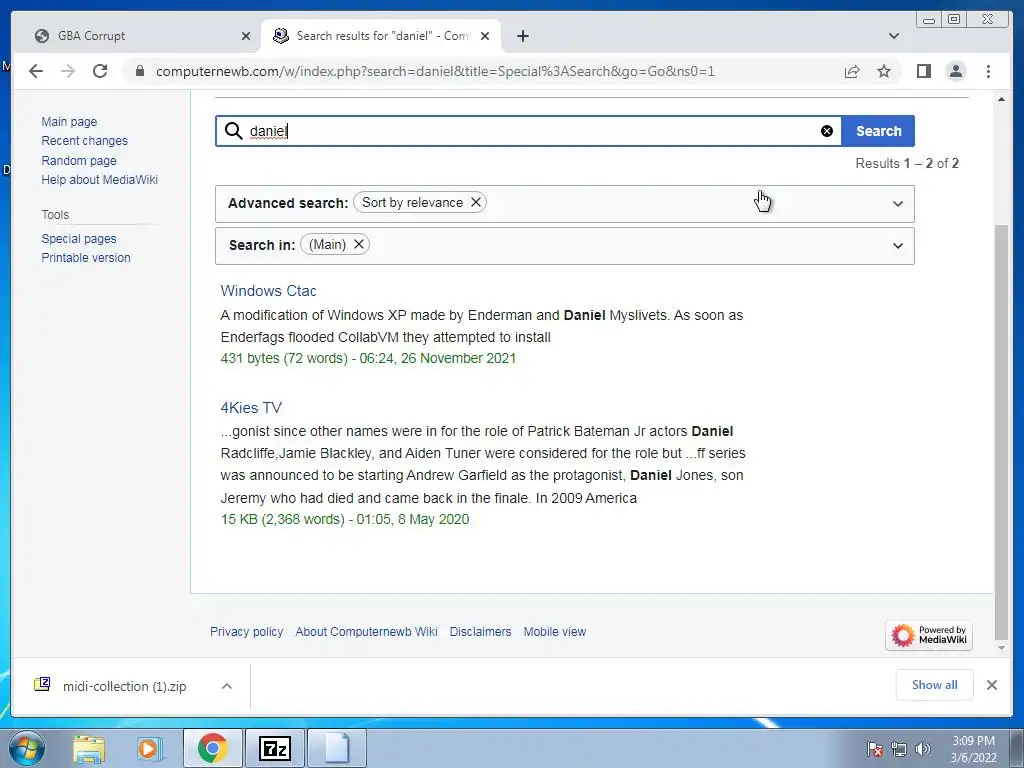The image size is (1024, 768).
Task: Close the Search results tab
Action: [485, 36]
